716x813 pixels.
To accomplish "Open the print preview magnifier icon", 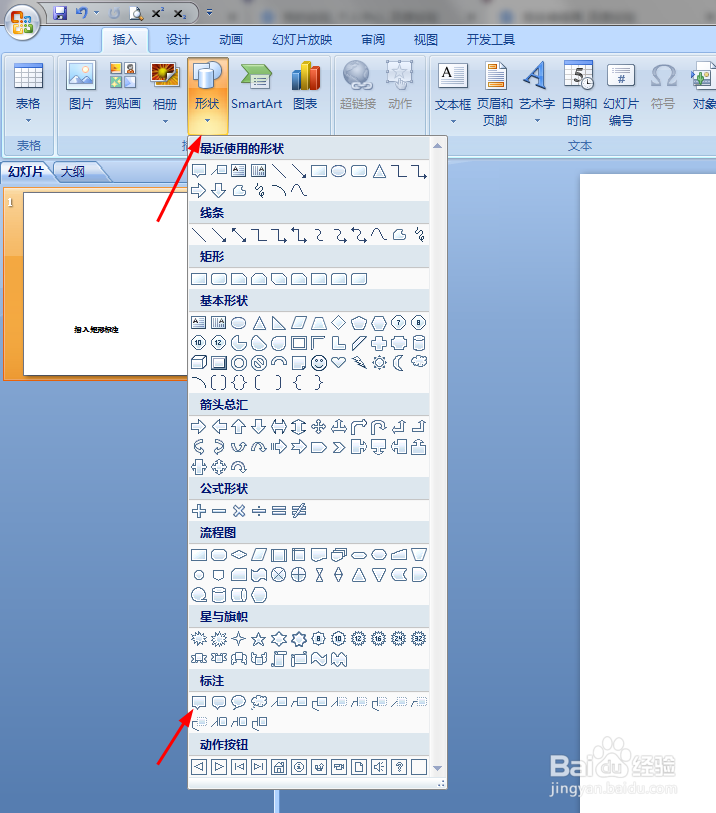I will pyautogui.click(x=136, y=13).
